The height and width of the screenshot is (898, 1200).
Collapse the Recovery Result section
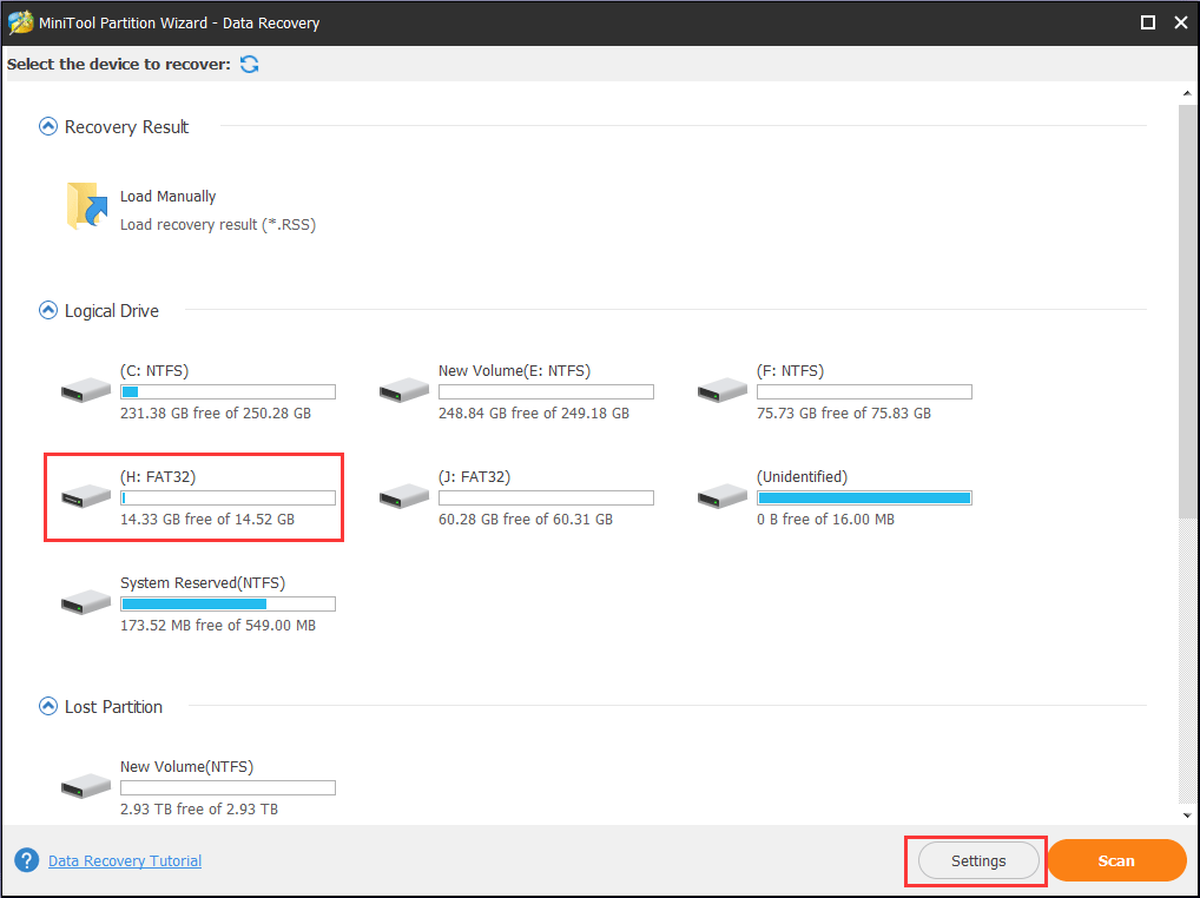pyautogui.click(x=48, y=127)
